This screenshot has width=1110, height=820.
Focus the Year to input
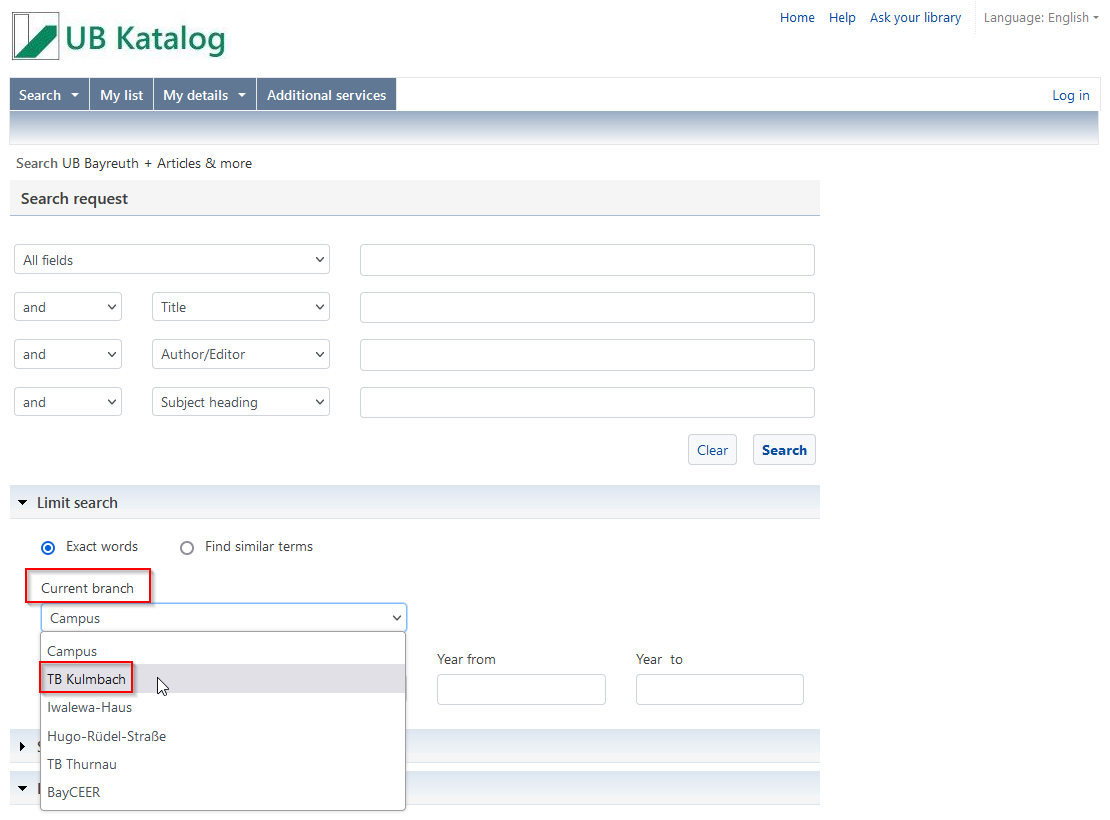[x=720, y=690]
